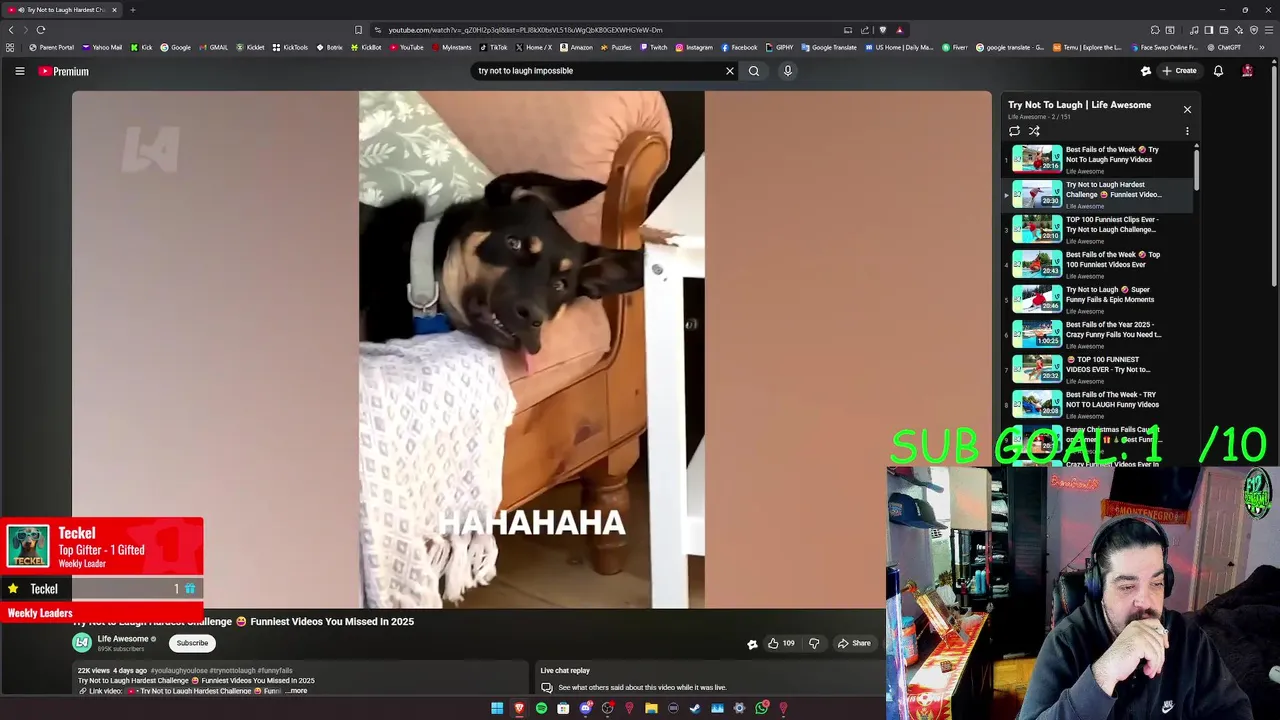Click the Brave Shields icon in address bar

[882, 30]
